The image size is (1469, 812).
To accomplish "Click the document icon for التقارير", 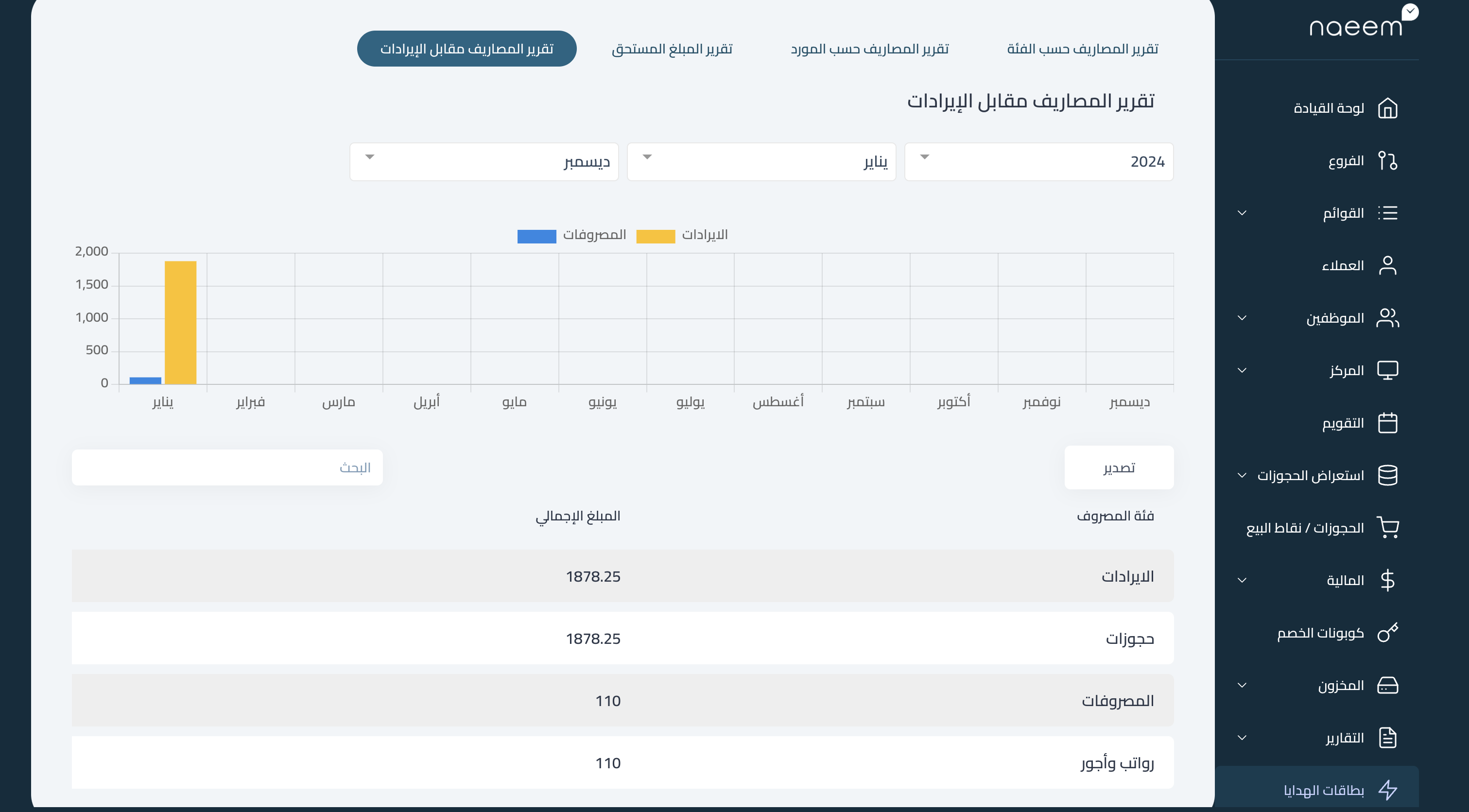I will (1387, 737).
